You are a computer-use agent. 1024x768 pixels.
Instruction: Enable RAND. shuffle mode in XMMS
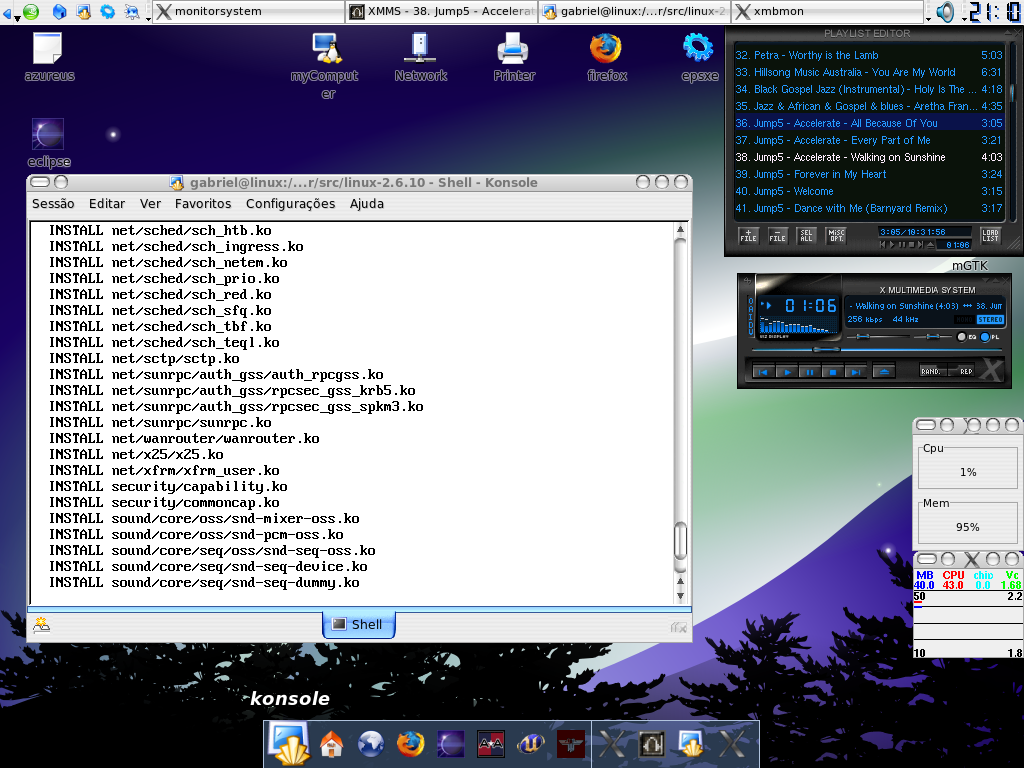point(932,371)
